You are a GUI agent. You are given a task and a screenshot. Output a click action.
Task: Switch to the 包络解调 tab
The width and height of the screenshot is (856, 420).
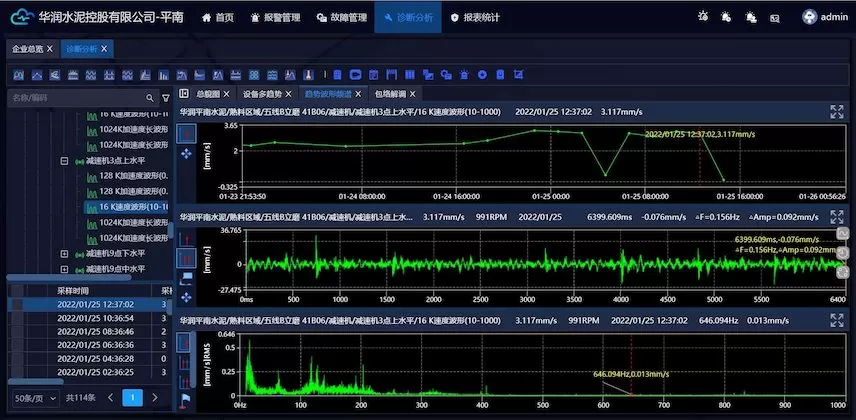[x=390, y=94]
